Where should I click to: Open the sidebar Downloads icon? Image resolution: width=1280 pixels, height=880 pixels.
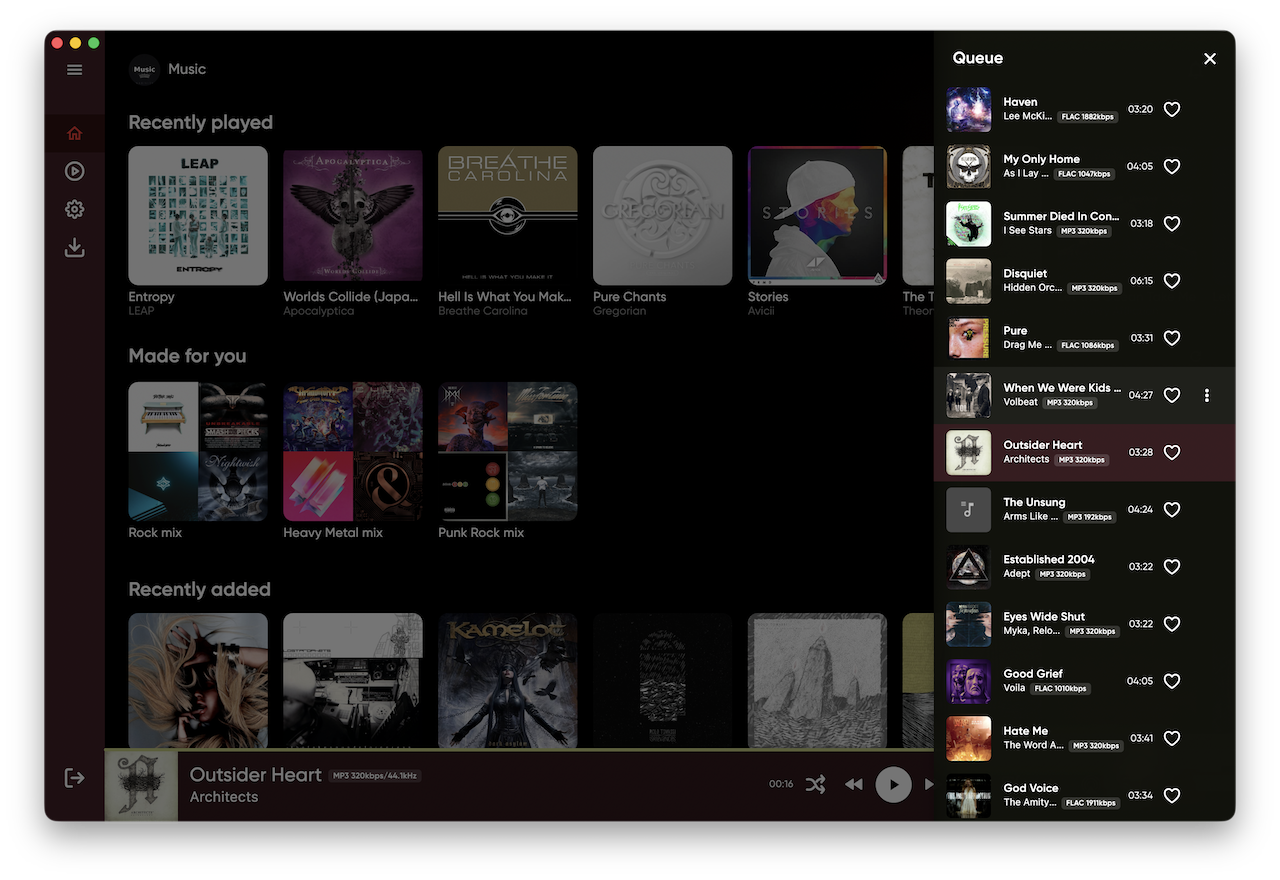click(x=74, y=247)
